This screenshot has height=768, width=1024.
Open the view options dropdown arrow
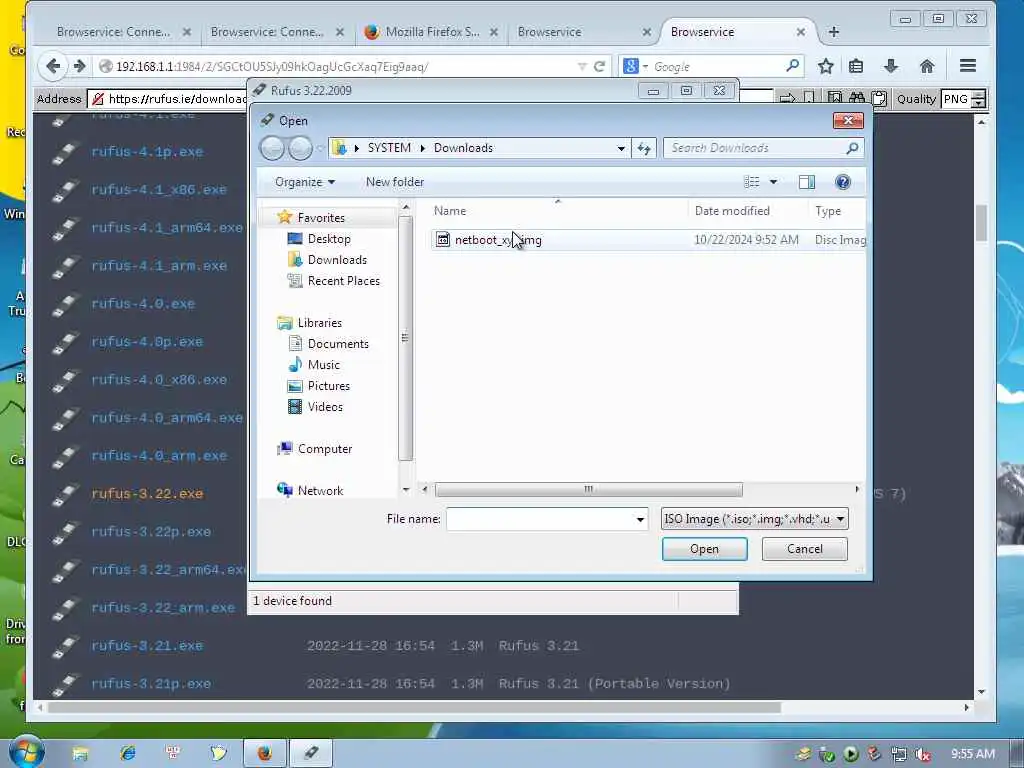[773, 182]
